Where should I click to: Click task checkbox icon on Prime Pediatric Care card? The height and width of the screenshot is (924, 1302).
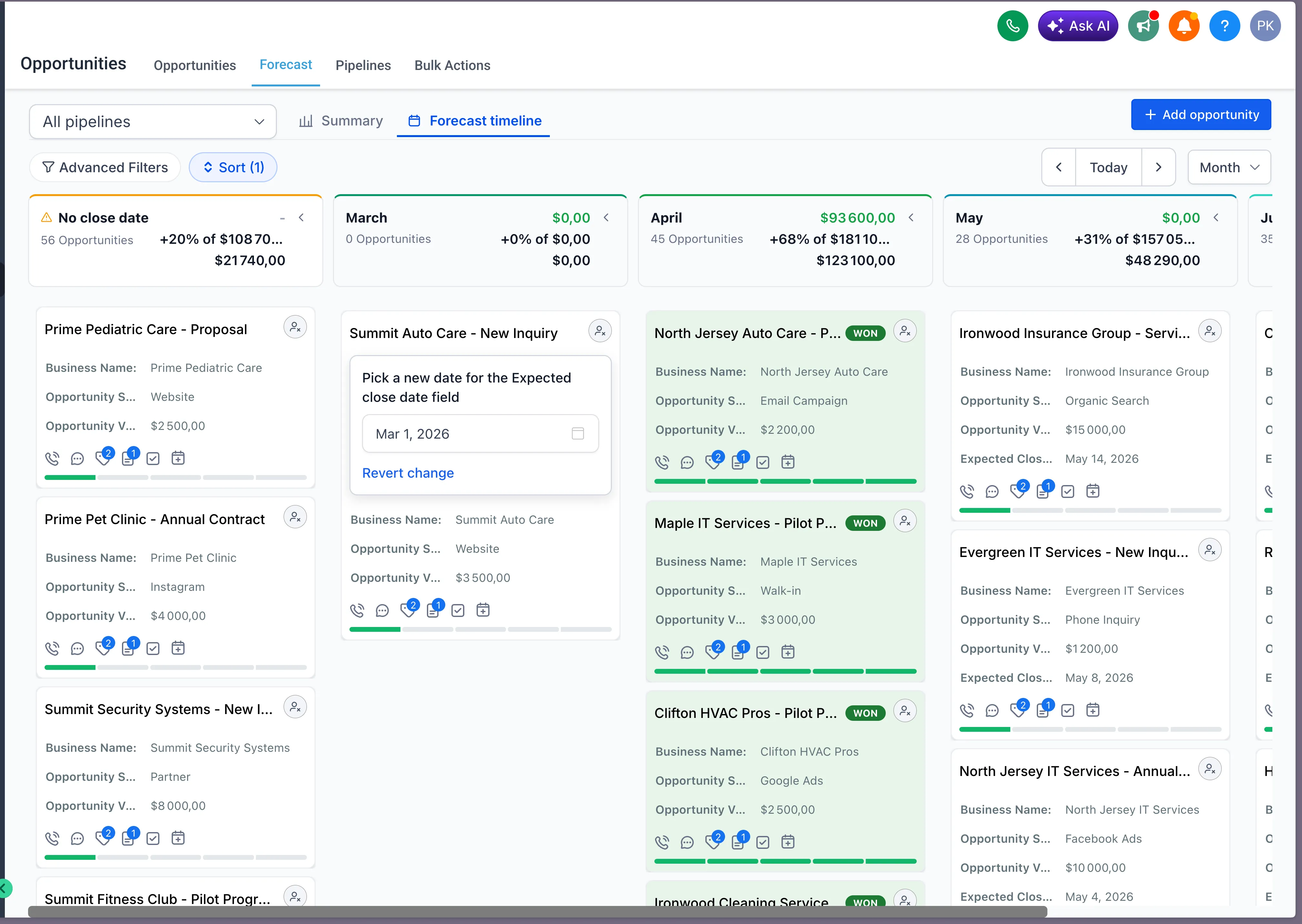(x=153, y=459)
